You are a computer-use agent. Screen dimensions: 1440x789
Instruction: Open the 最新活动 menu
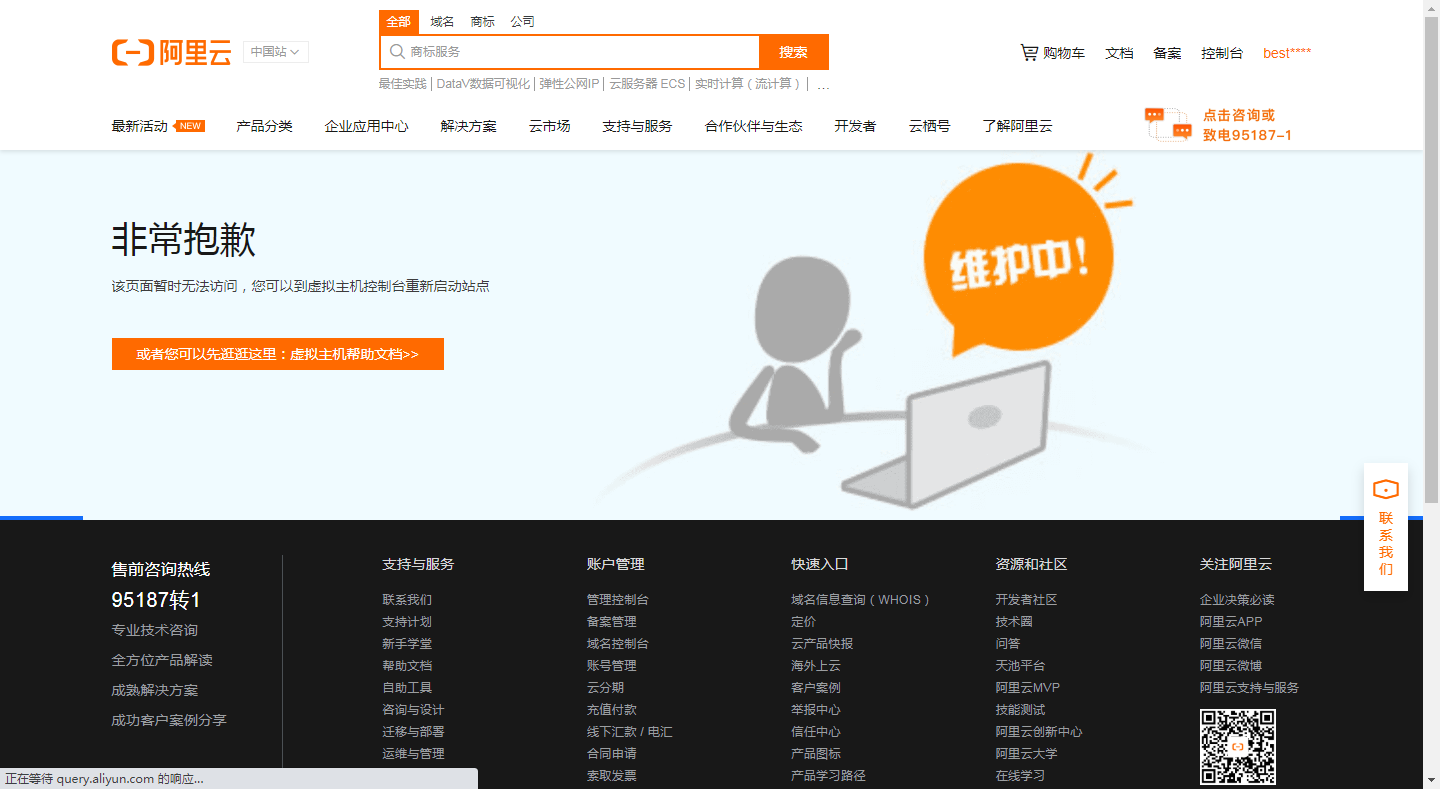click(x=140, y=126)
